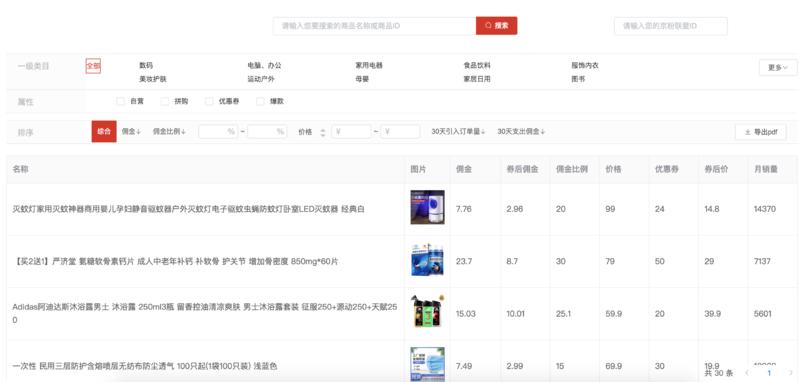The height and width of the screenshot is (382, 800).
Task: Click the 导出pdf export button
Action: pos(761,132)
